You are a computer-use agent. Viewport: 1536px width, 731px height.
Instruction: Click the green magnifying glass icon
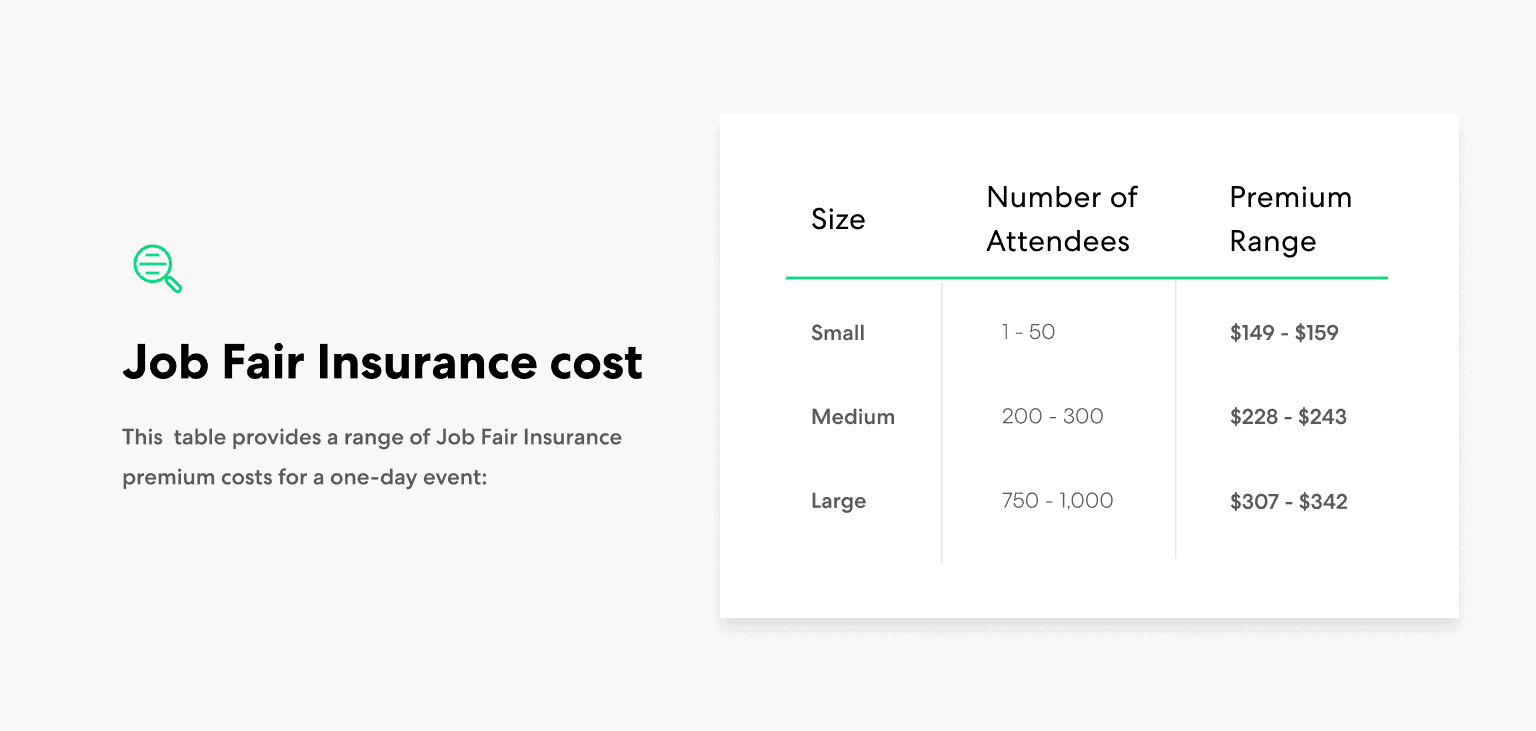point(158,269)
